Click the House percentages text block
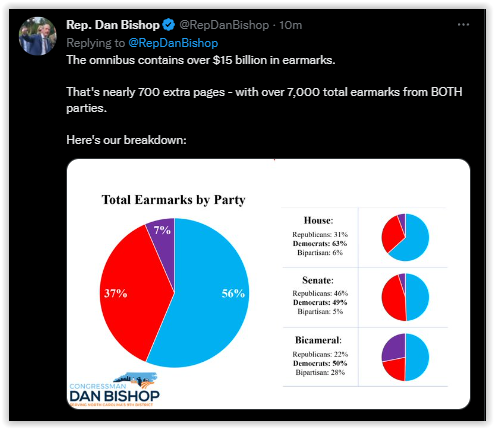Screen dimensions: 494x429 point(320,236)
